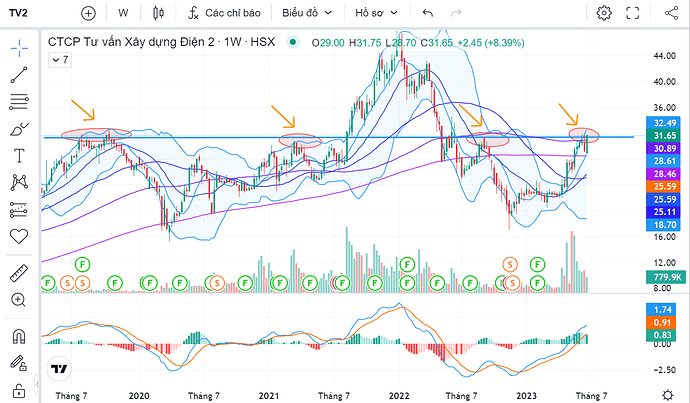Click the S event marker above Tháng 7 2020
Screen dimensions: 690x403
pos(217,283)
